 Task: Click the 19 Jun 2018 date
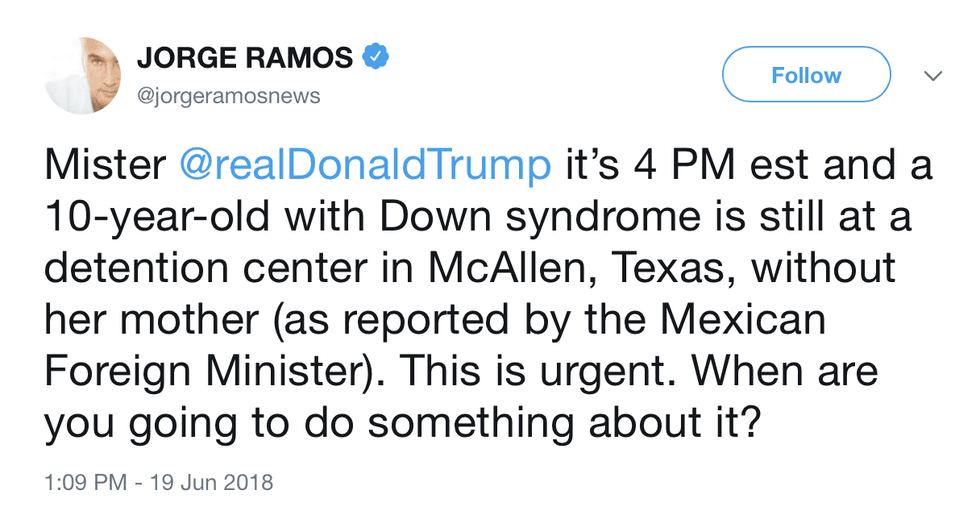212,482
